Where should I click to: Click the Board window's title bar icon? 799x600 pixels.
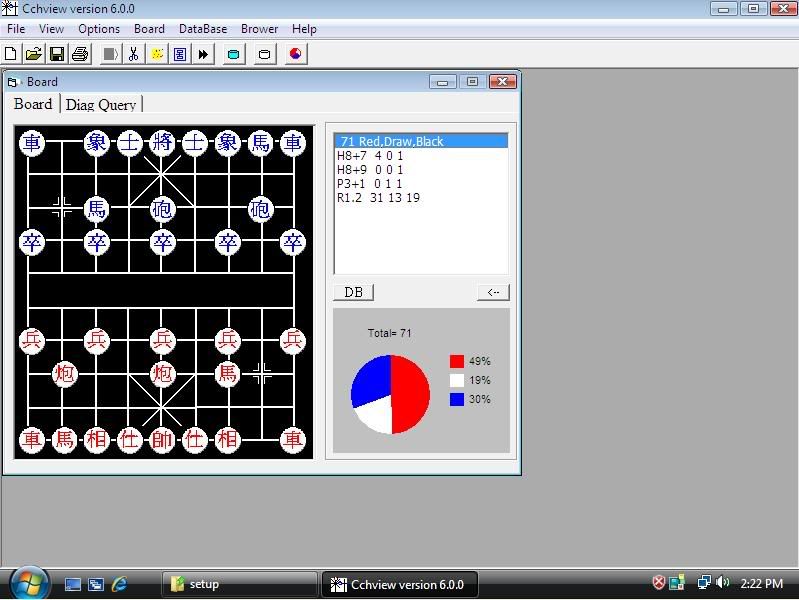[12, 82]
